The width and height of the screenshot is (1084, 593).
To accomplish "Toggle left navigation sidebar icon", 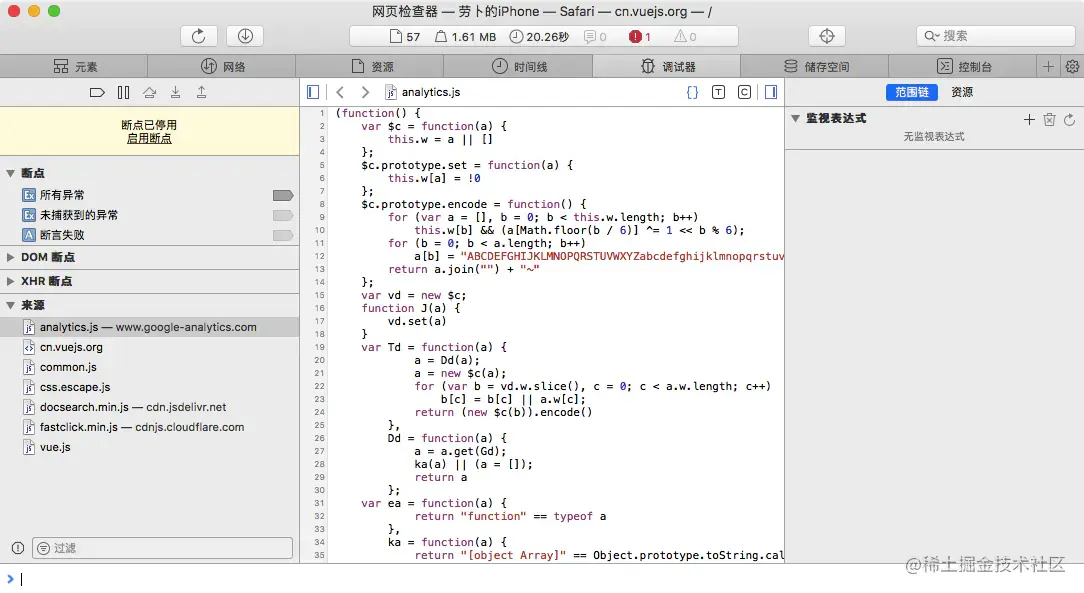I will click(x=312, y=92).
